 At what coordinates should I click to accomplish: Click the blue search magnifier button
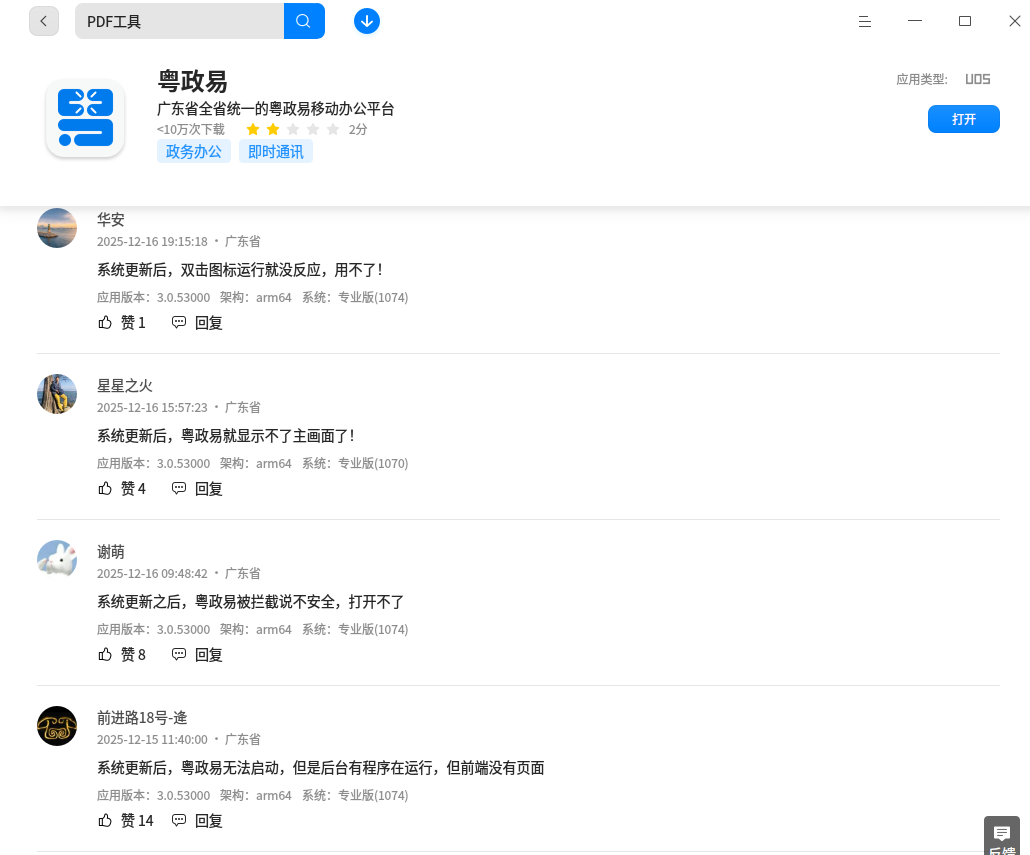[x=303, y=21]
